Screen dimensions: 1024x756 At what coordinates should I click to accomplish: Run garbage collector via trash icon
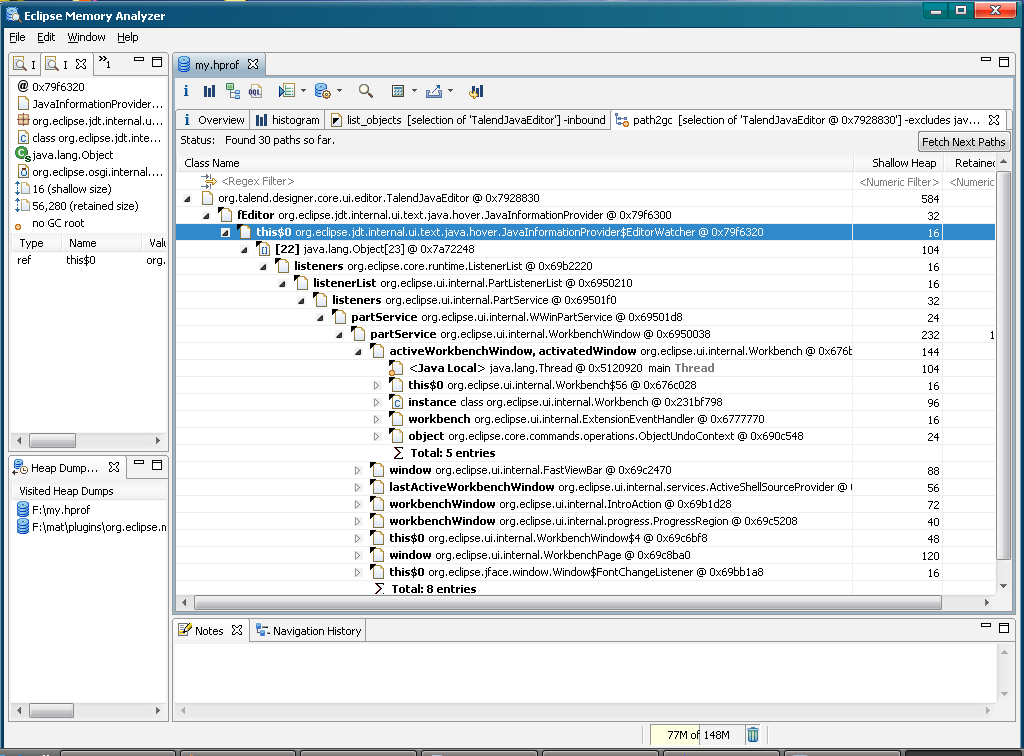pos(753,735)
